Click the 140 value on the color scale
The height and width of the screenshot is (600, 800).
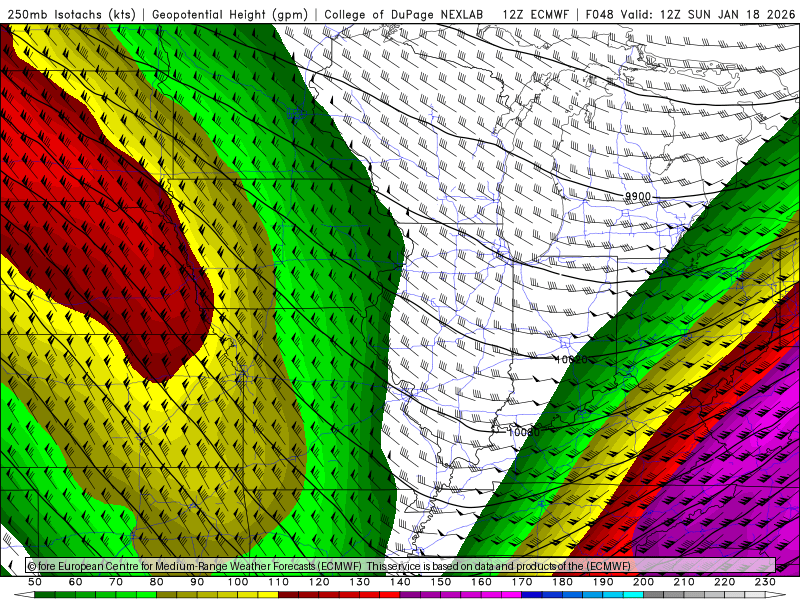(400, 582)
